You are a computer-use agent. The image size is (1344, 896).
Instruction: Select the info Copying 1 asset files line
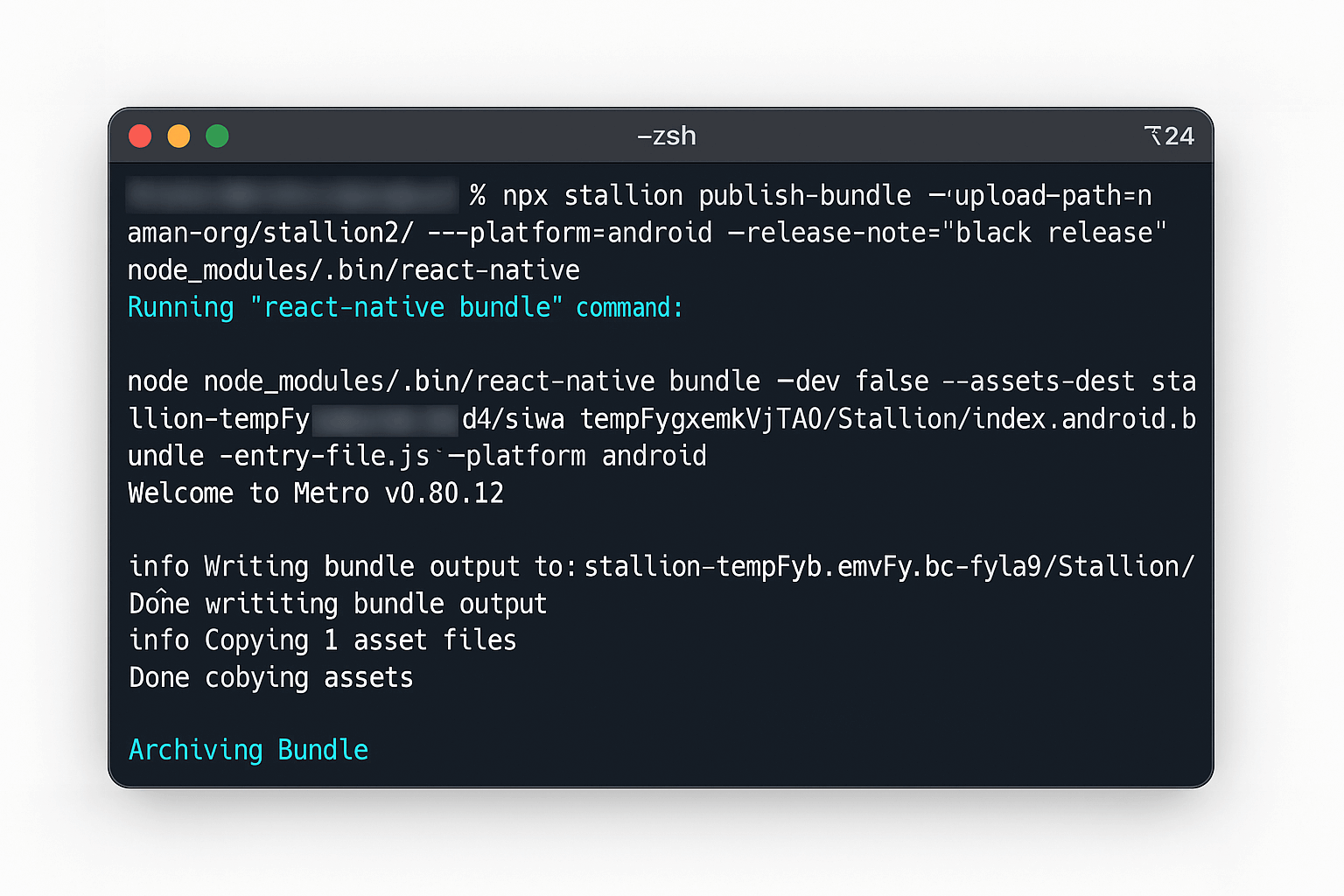click(x=321, y=640)
